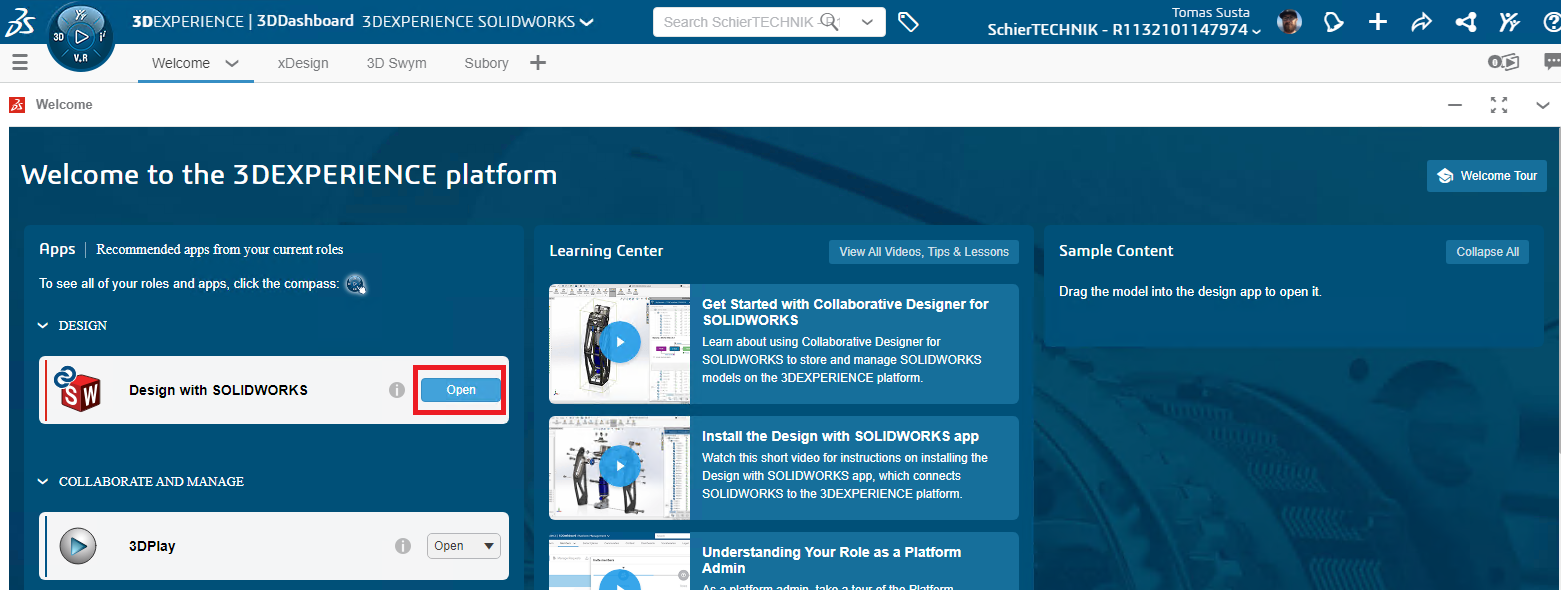The width and height of the screenshot is (1561, 590).
Task: Switch to the 3D Swym tab
Action: (x=396, y=63)
